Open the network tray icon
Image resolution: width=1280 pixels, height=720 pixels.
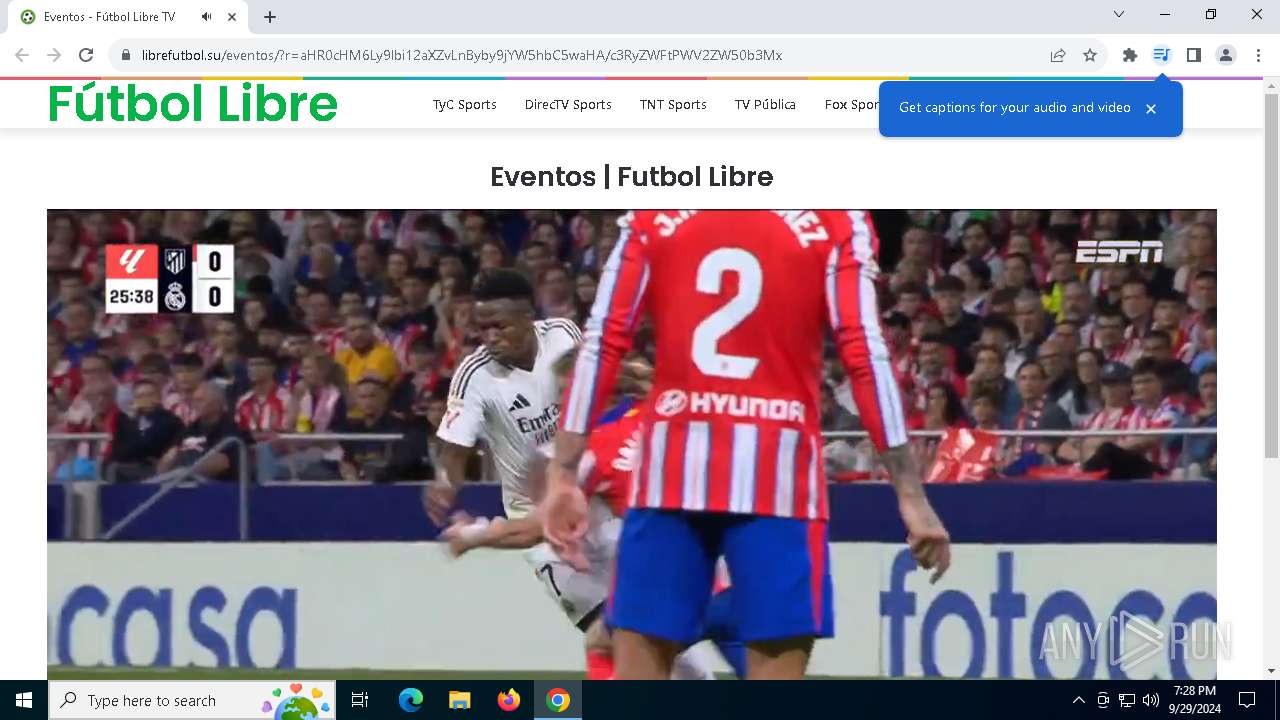coord(1127,700)
